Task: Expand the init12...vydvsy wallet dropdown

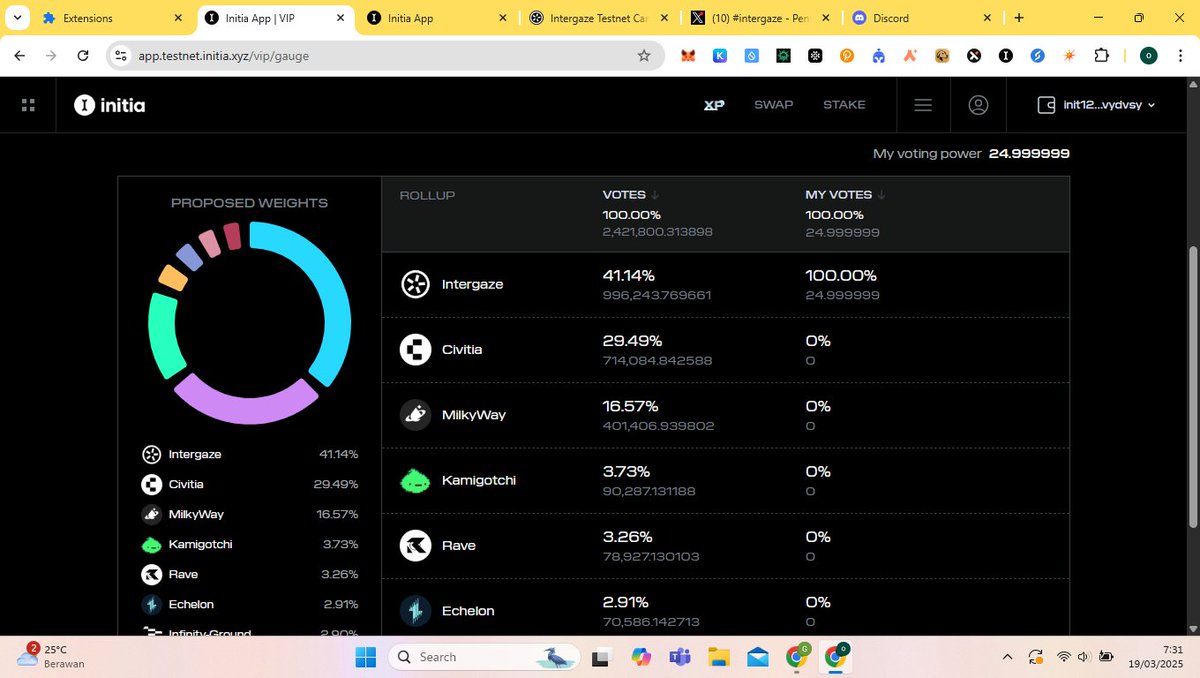Action: point(1097,105)
